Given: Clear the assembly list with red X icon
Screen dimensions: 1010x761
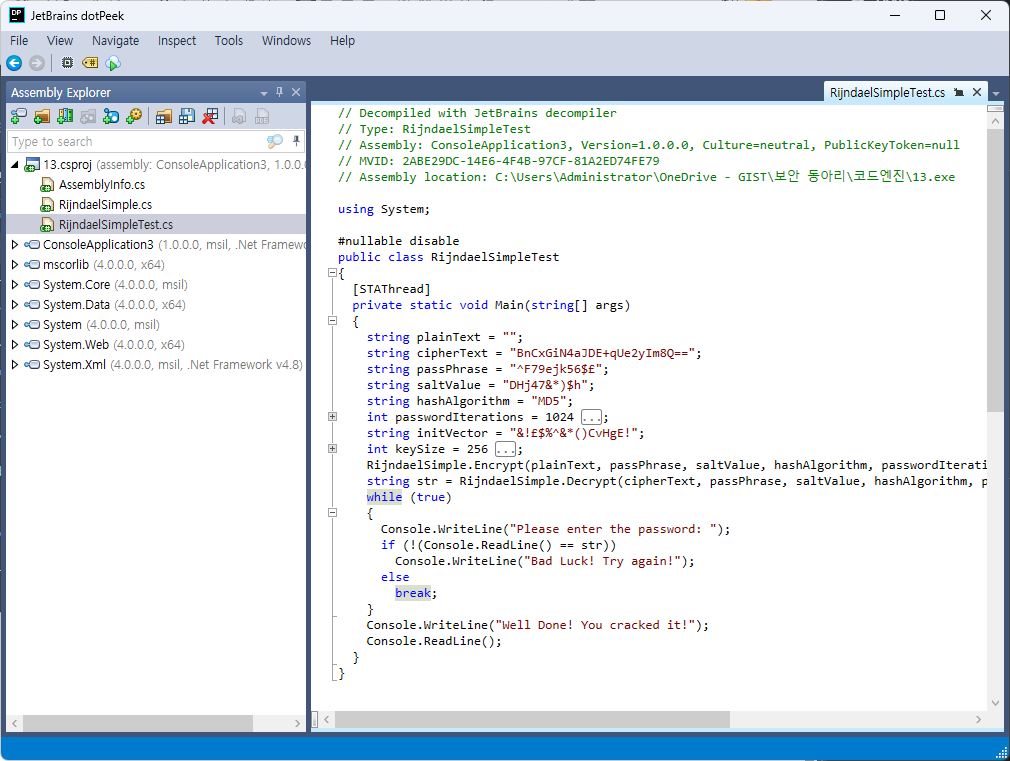Looking at the screenshot, I should (x=210, y=116).
